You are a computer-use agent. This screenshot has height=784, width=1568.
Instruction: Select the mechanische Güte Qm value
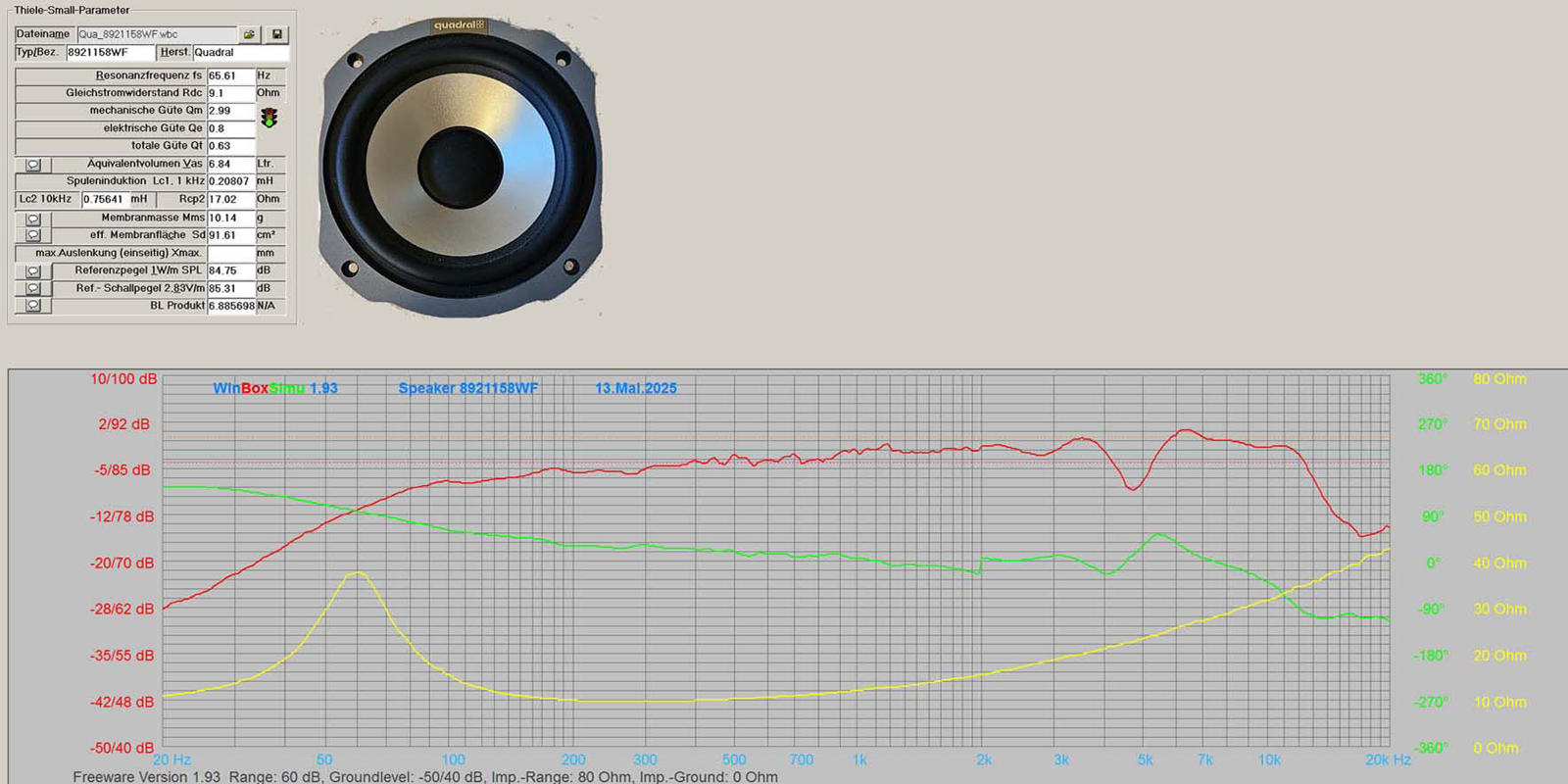[x=230, y=111]
